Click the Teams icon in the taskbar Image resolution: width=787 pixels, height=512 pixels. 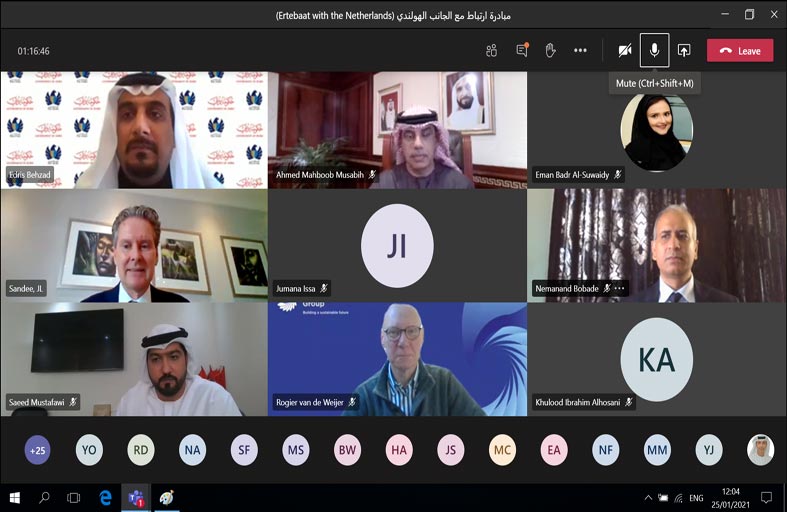135,497
